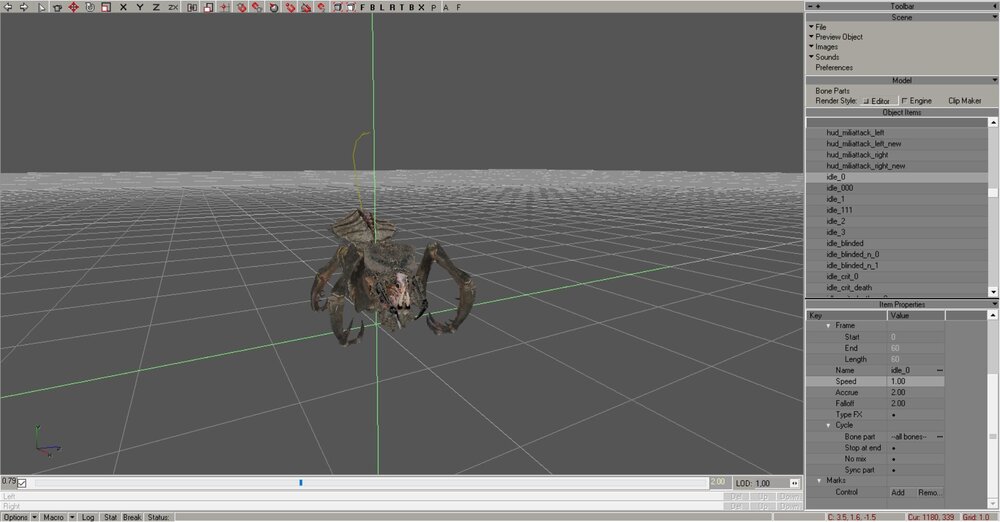Collapse the Frame group in Item Properties
The width and height of the screenshot is (1000, 522).
tap(828, 326)
